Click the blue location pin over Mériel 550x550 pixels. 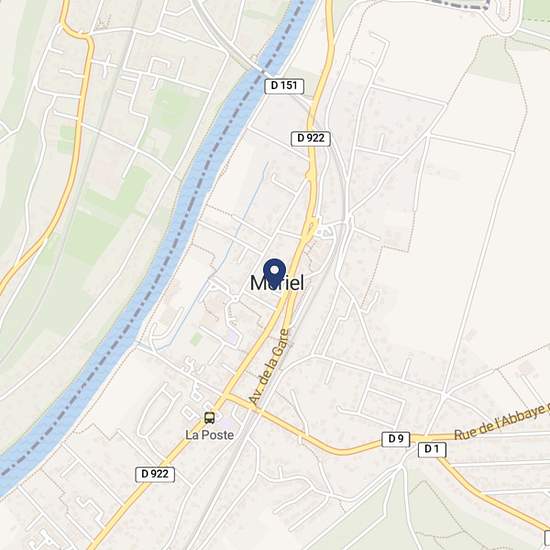274,273
